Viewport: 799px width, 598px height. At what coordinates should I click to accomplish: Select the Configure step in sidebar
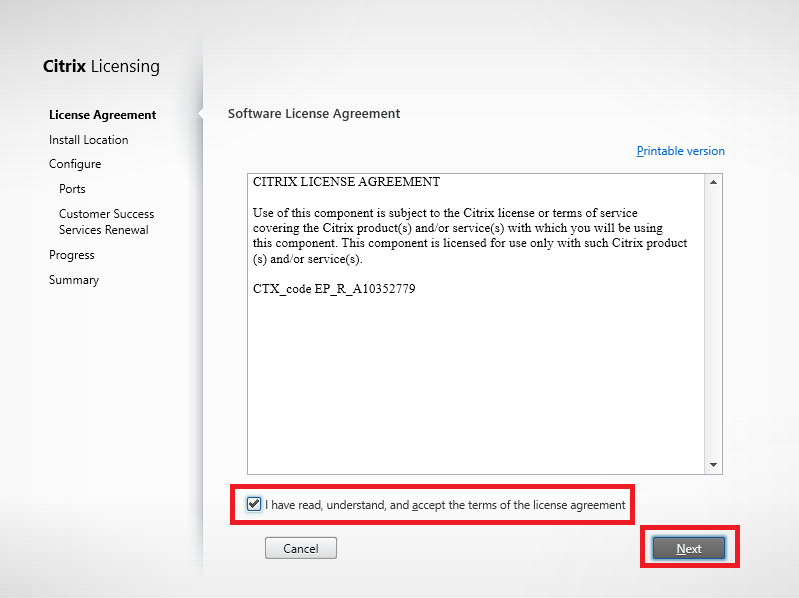75,164
